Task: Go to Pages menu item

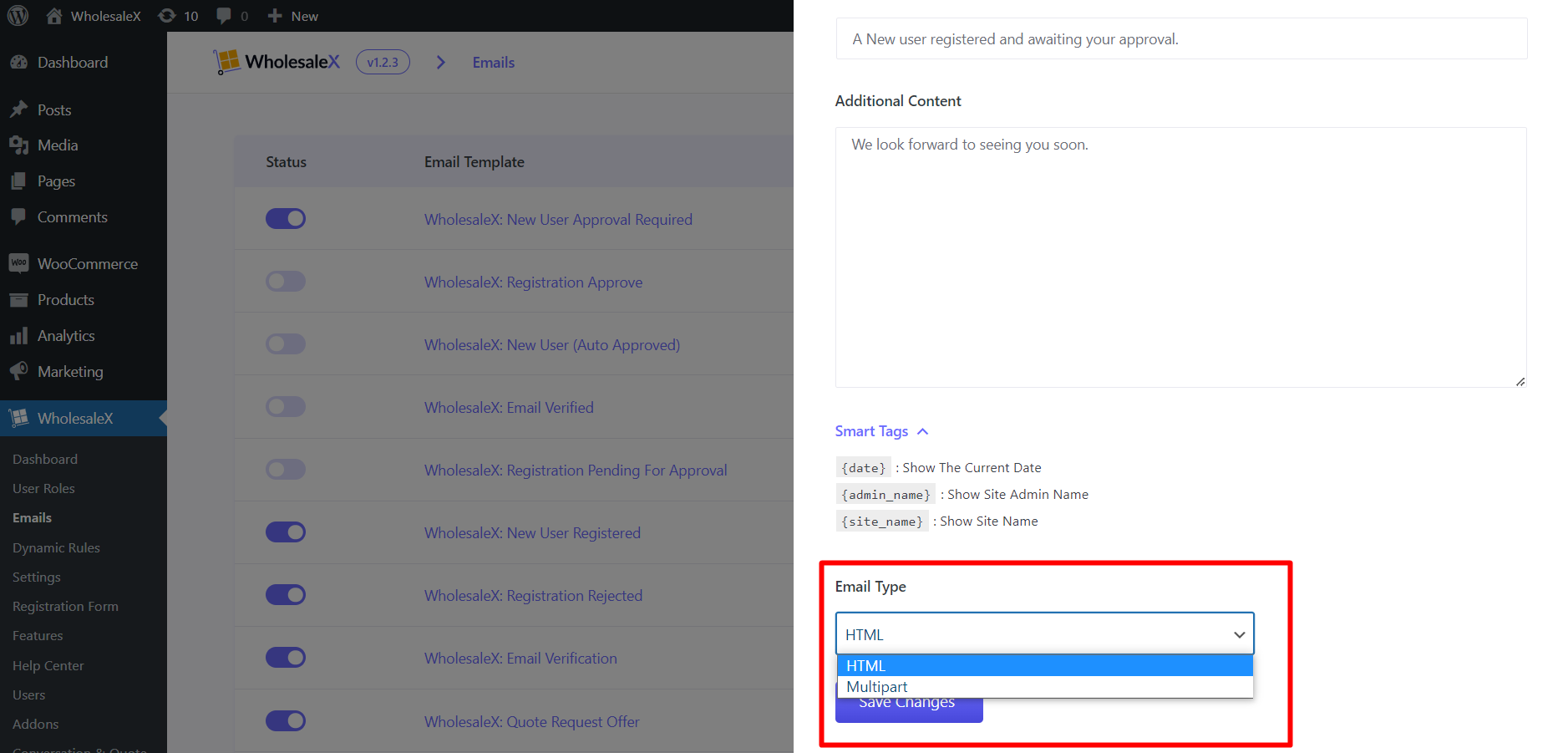Action: tap(56, 181)
